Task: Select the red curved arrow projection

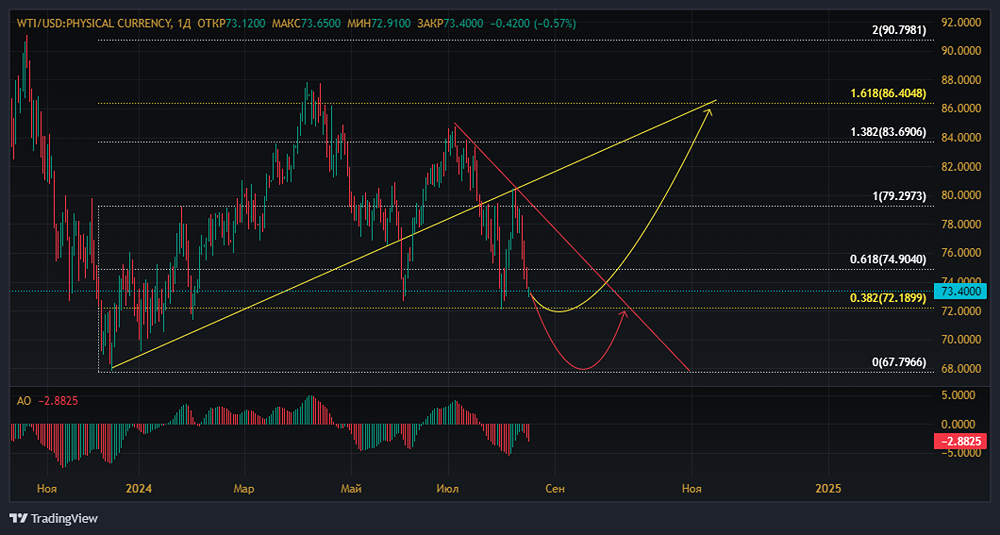Action: (x=584, y=369)
